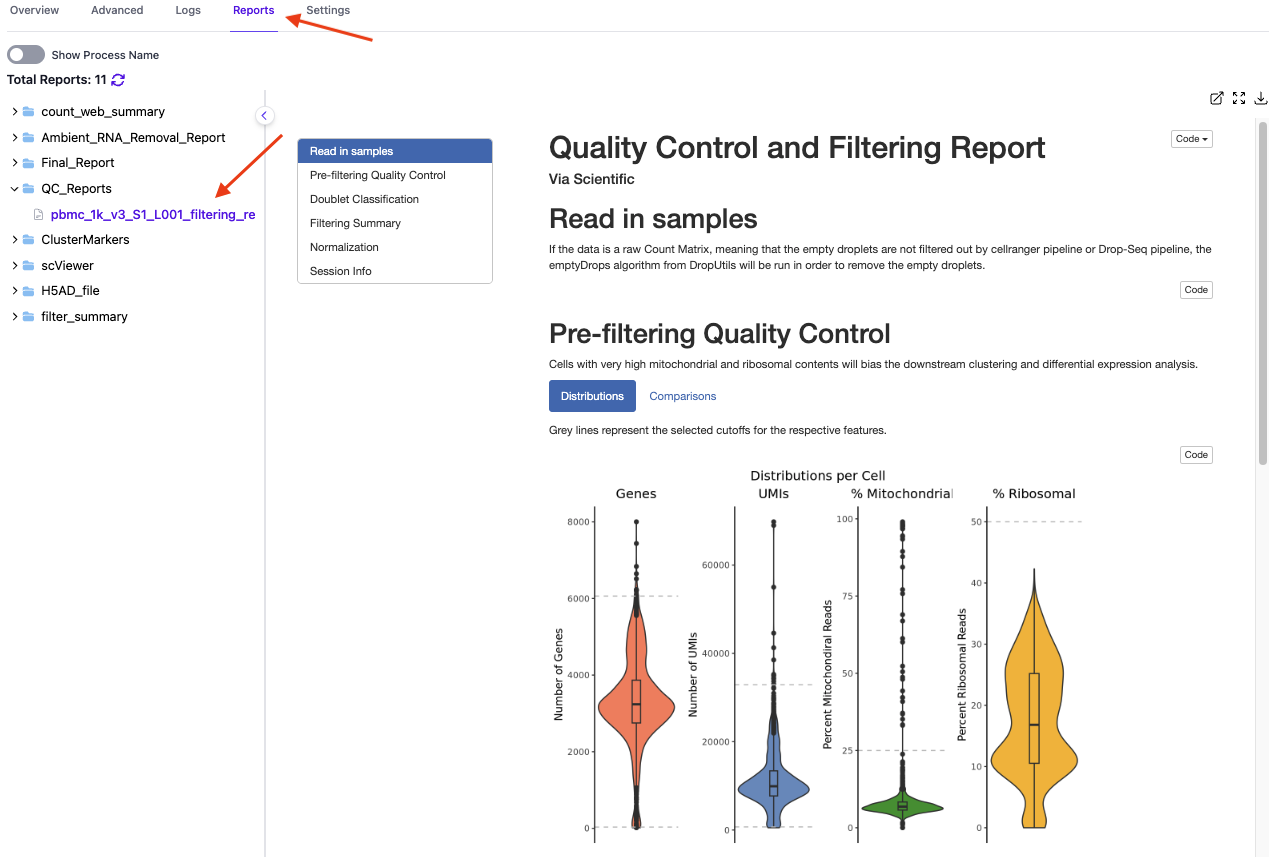Click the file icon beside pbmc_1k_v3_S1_L001_filtering_re
This screenshot has height=857, width=1284.
38,214
